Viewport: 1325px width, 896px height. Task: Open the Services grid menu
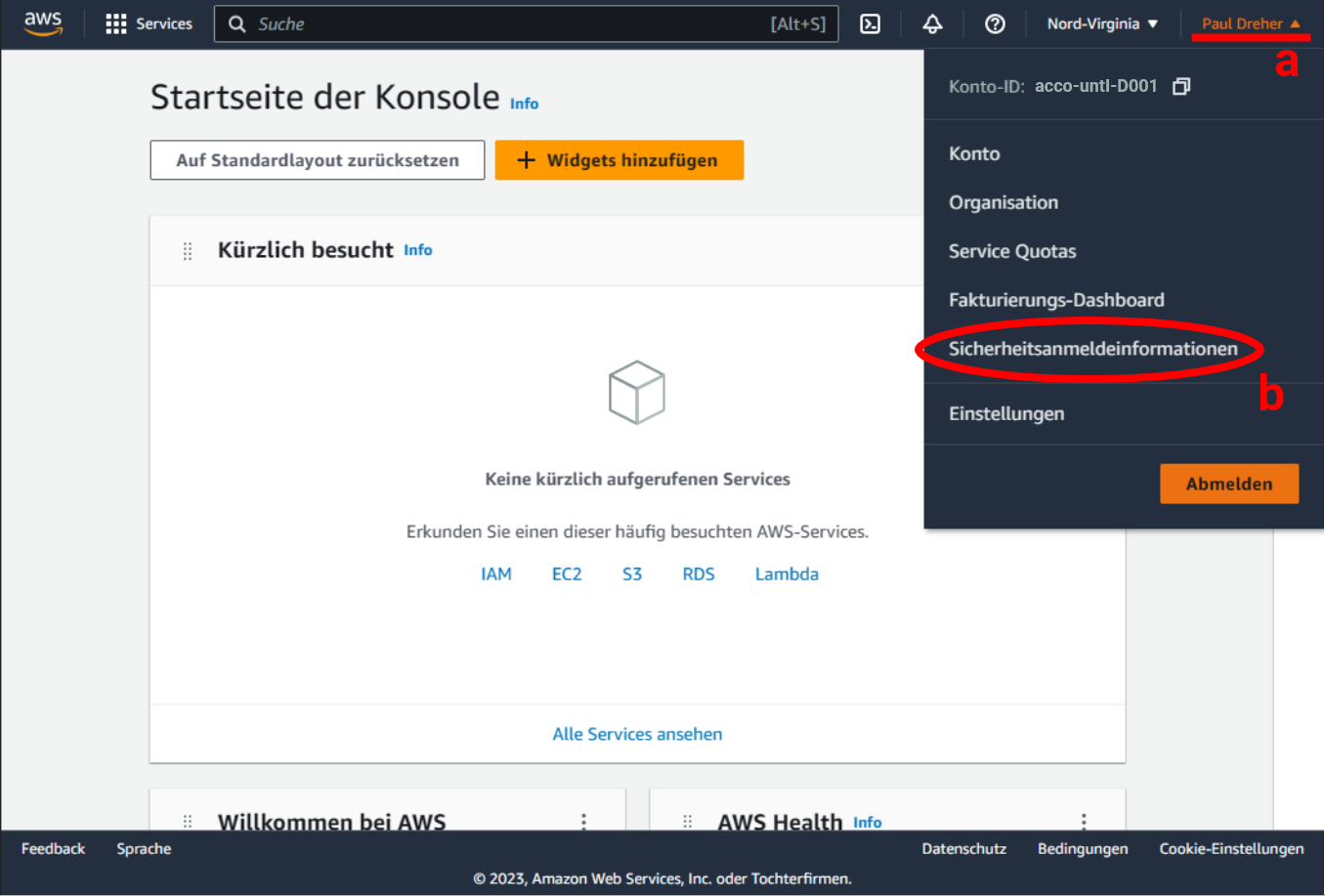(x=149, y=23)
